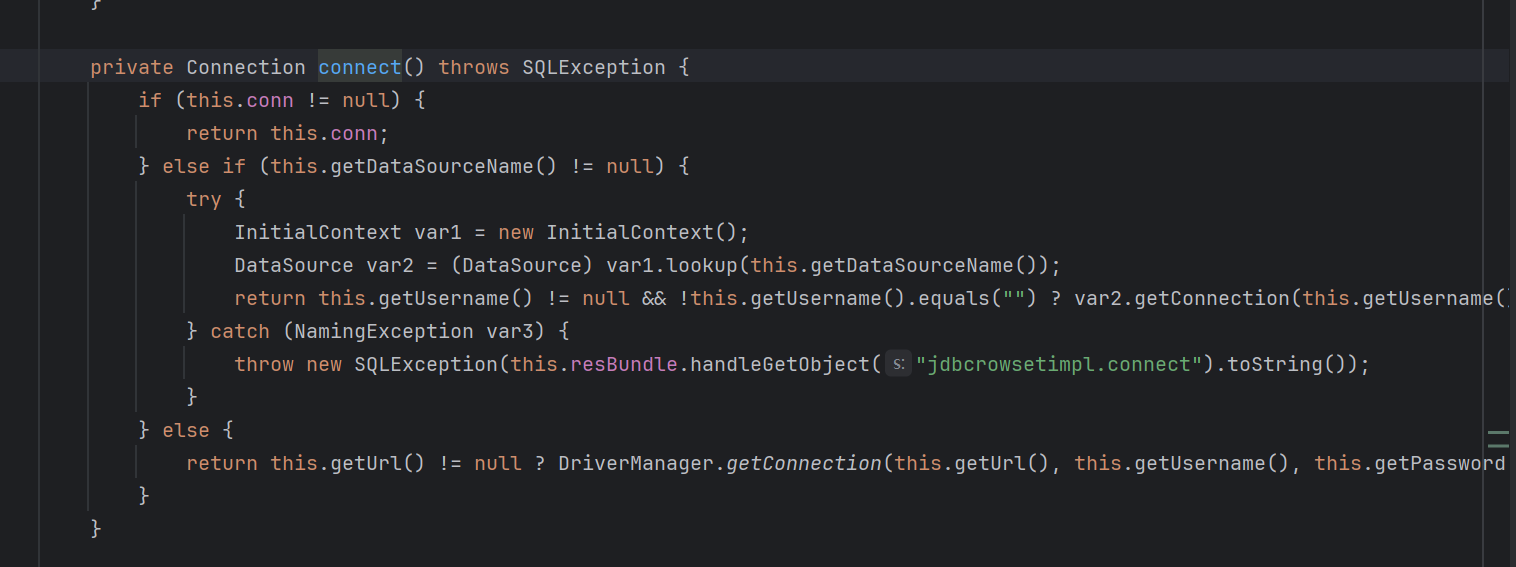The image size is (1516, 567).
Task: Click SQLException after the throws keyword
Action: (x=593, y=67)
